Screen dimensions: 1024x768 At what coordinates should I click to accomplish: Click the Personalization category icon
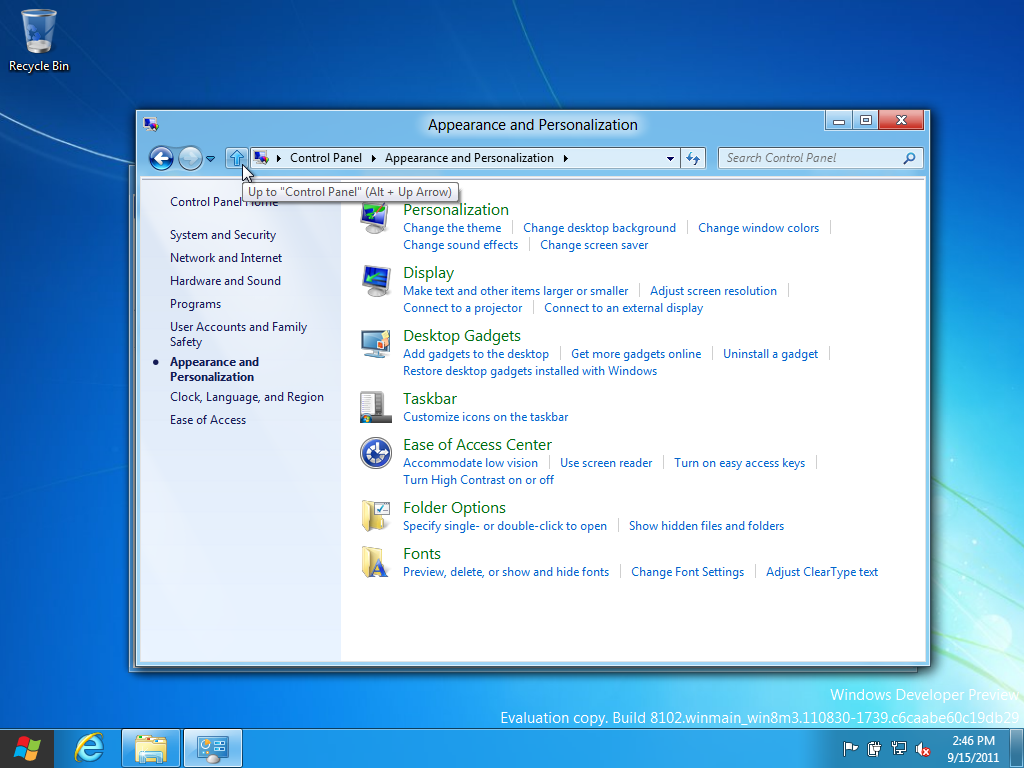[x=375, y=217]
